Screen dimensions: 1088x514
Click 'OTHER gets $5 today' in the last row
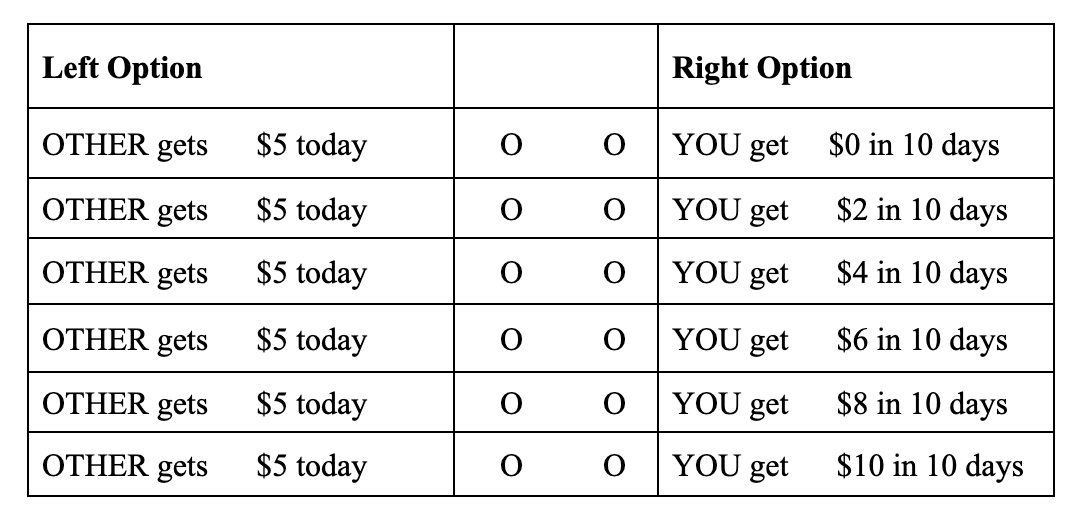pos(204,467)
